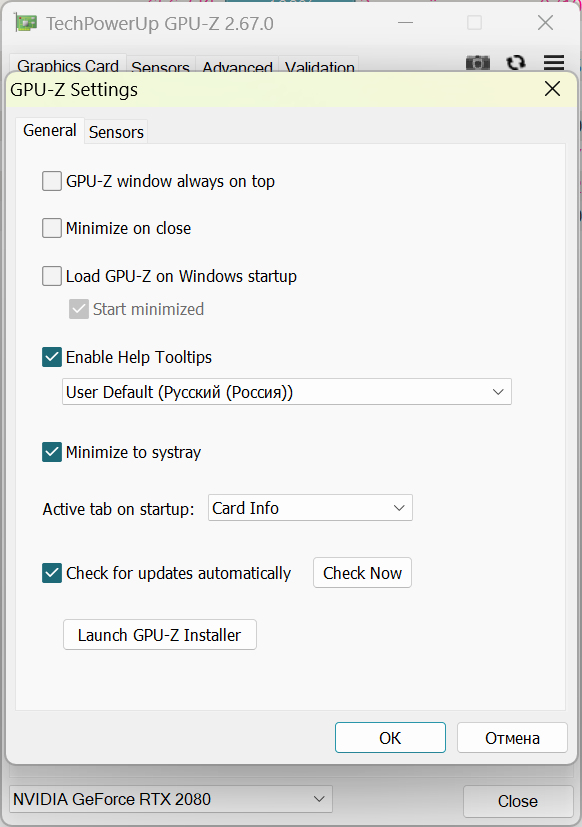Click Launch GPU-Z Installer button
The width and height of the screenshot is (582, 827).
point(160,635)
